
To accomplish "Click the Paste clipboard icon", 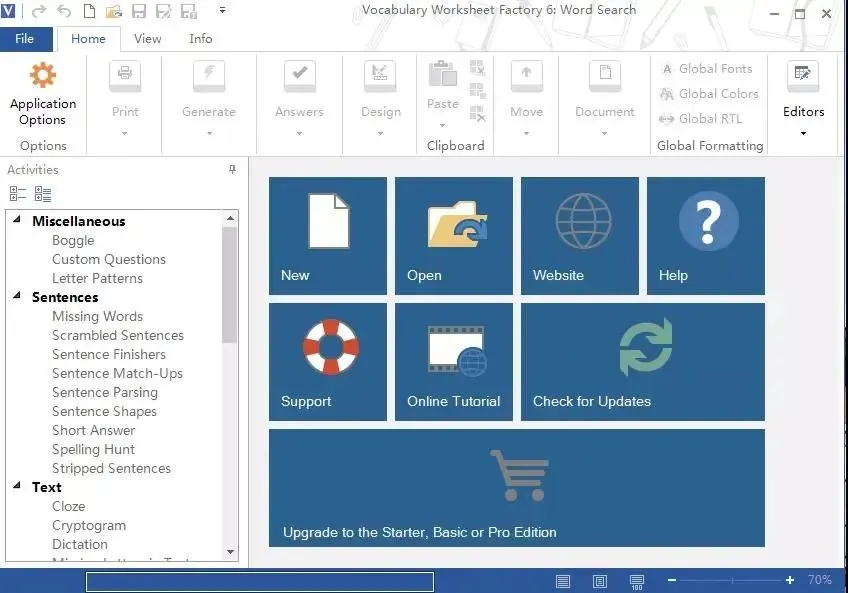I will (442, 74).
